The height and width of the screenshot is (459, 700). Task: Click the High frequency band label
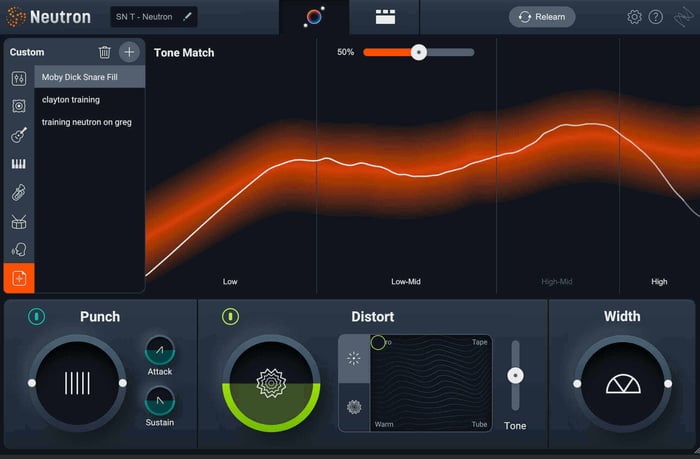[659, 282]
